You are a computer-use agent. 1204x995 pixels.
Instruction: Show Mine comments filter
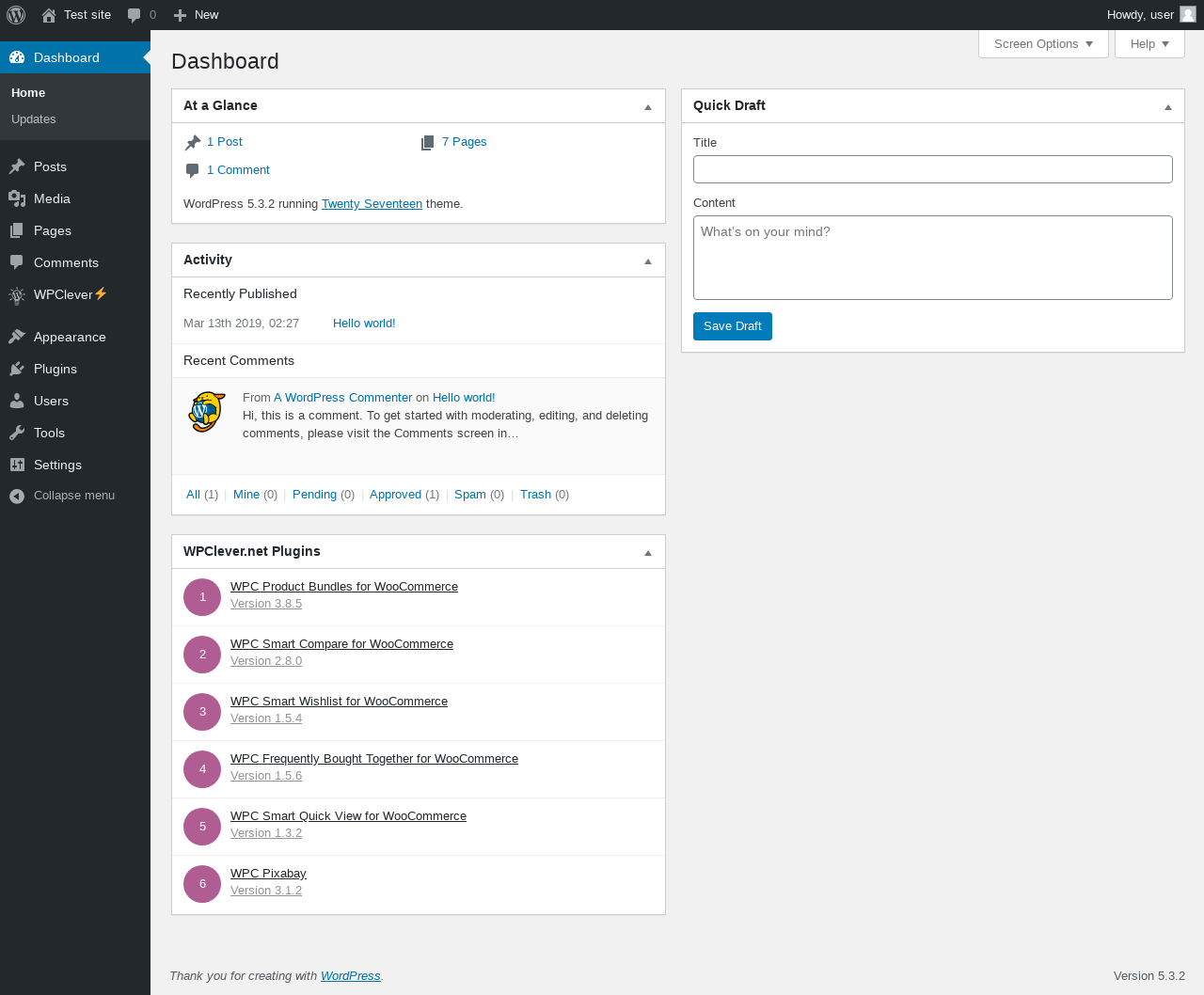(x=246, y=495)
